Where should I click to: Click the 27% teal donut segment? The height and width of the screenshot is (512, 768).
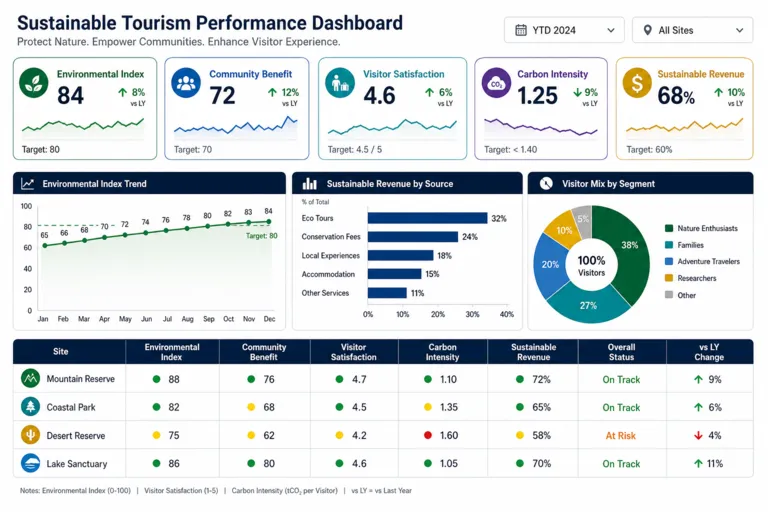click(588, 305)
